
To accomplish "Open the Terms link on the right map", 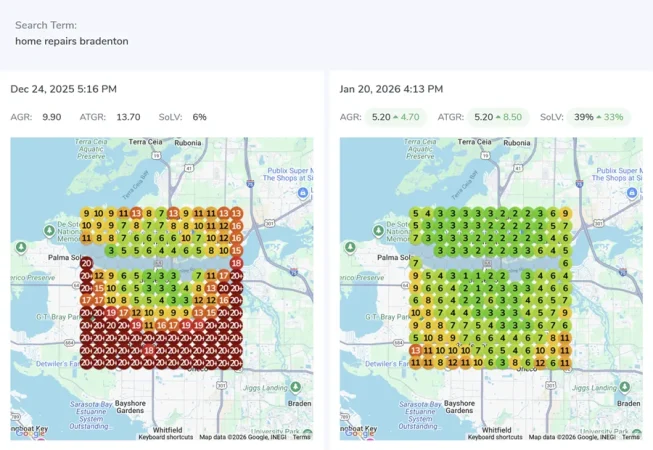I will [x=630, y=437].
